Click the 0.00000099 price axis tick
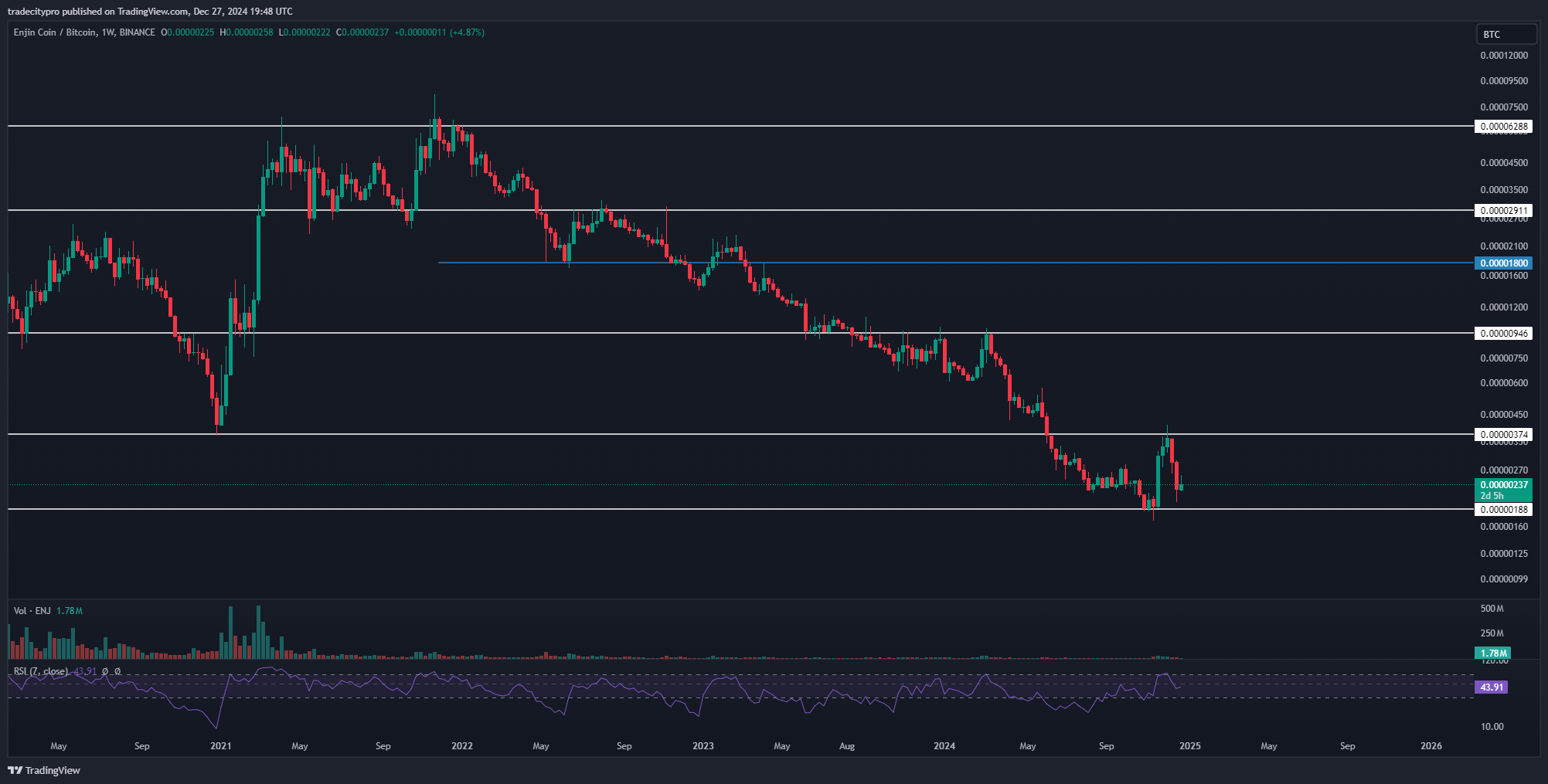This screenshot has width=1548, height=784. tap(1504, 579)
